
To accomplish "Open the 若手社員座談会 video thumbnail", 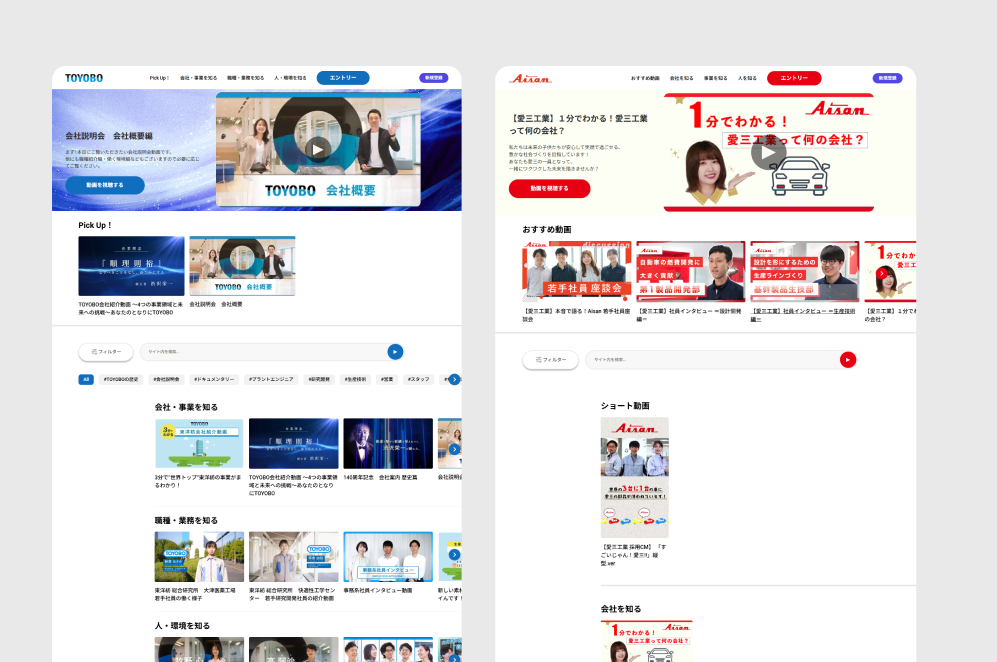I will coord(577,272).
